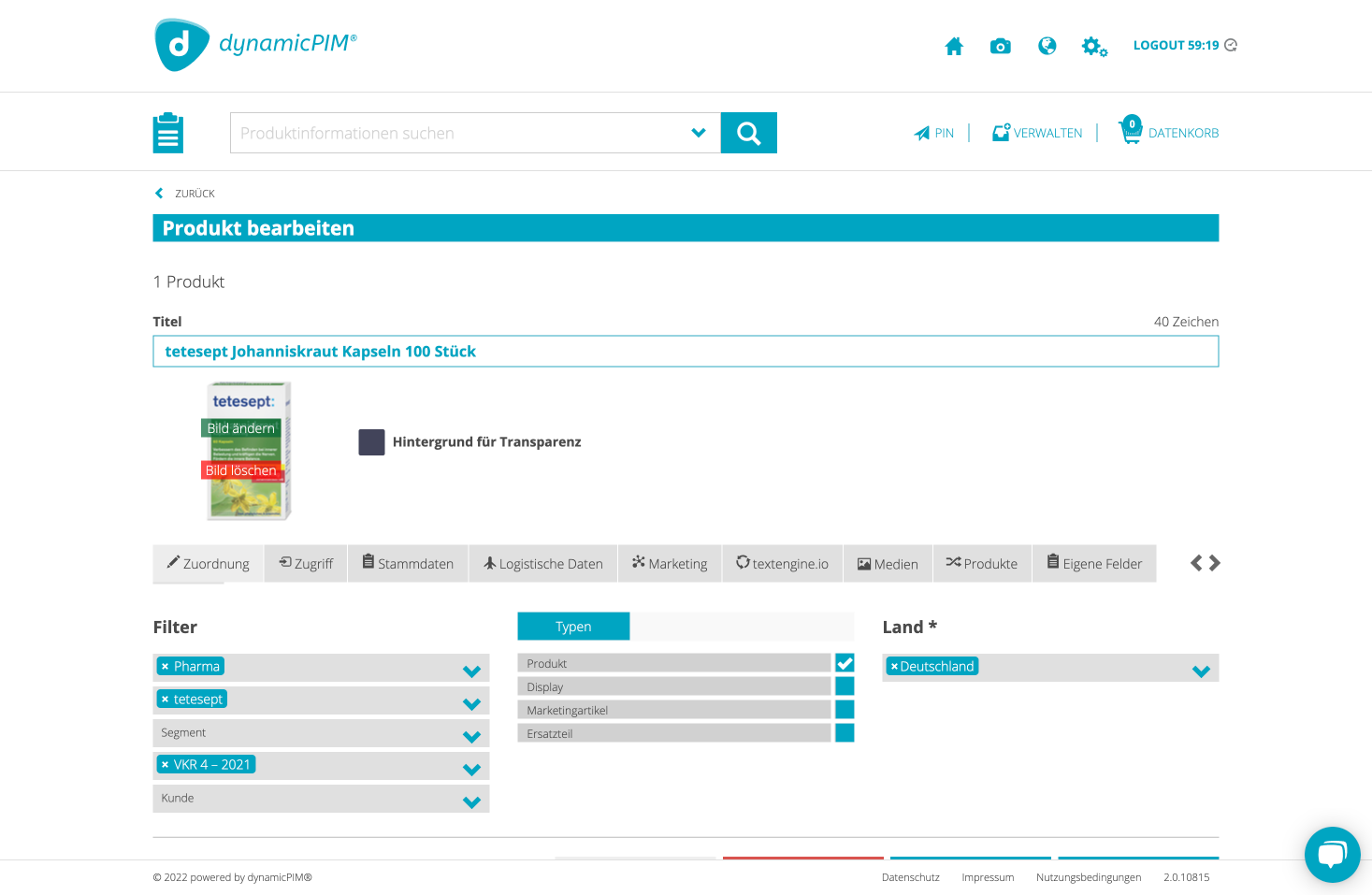Click the home icon in header
This screenshot has height=895, width=1372.
coord(954,46)
